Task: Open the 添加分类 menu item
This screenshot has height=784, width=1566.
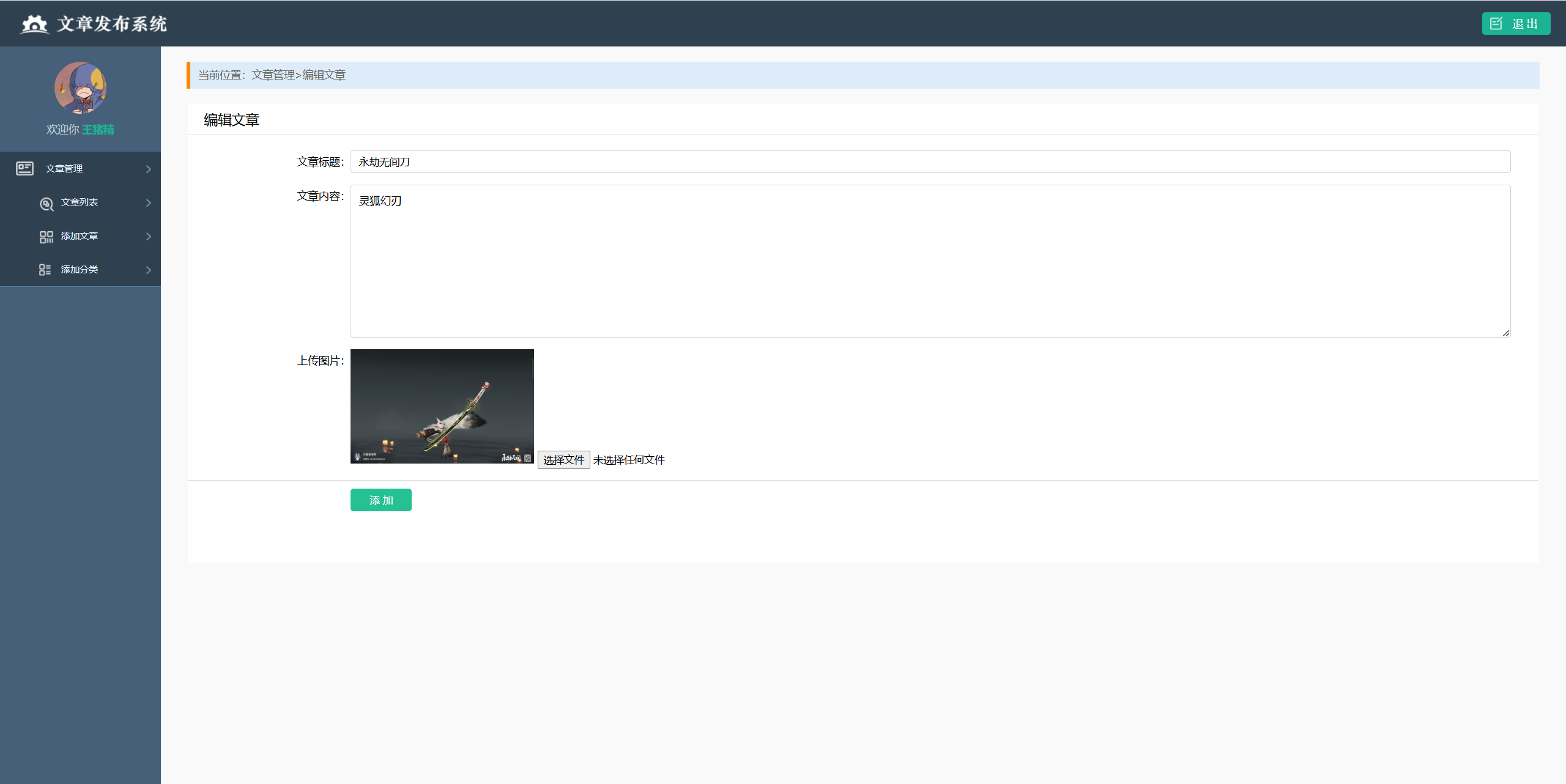Action: click(x=80, y=270)
